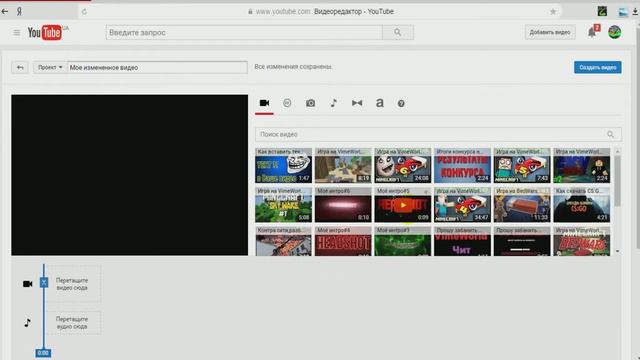This screenshot has height=360, width=640.
Task: Click the Добавить видео button
Action: pos(550,32)
